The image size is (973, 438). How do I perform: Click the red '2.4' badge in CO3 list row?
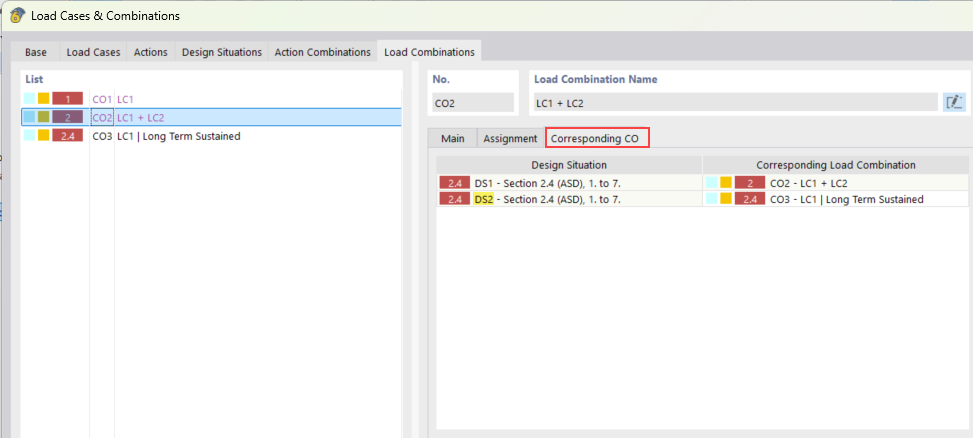pos(68,136)
